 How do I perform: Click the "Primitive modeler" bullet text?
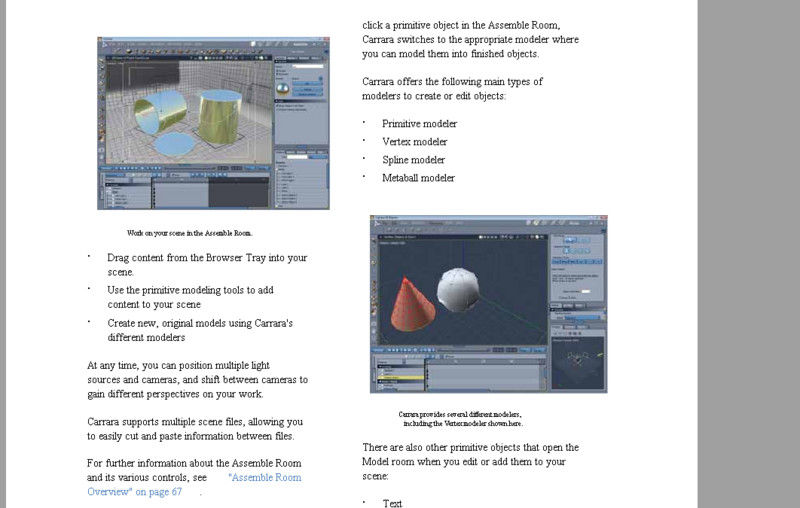[x=419, y=124]
